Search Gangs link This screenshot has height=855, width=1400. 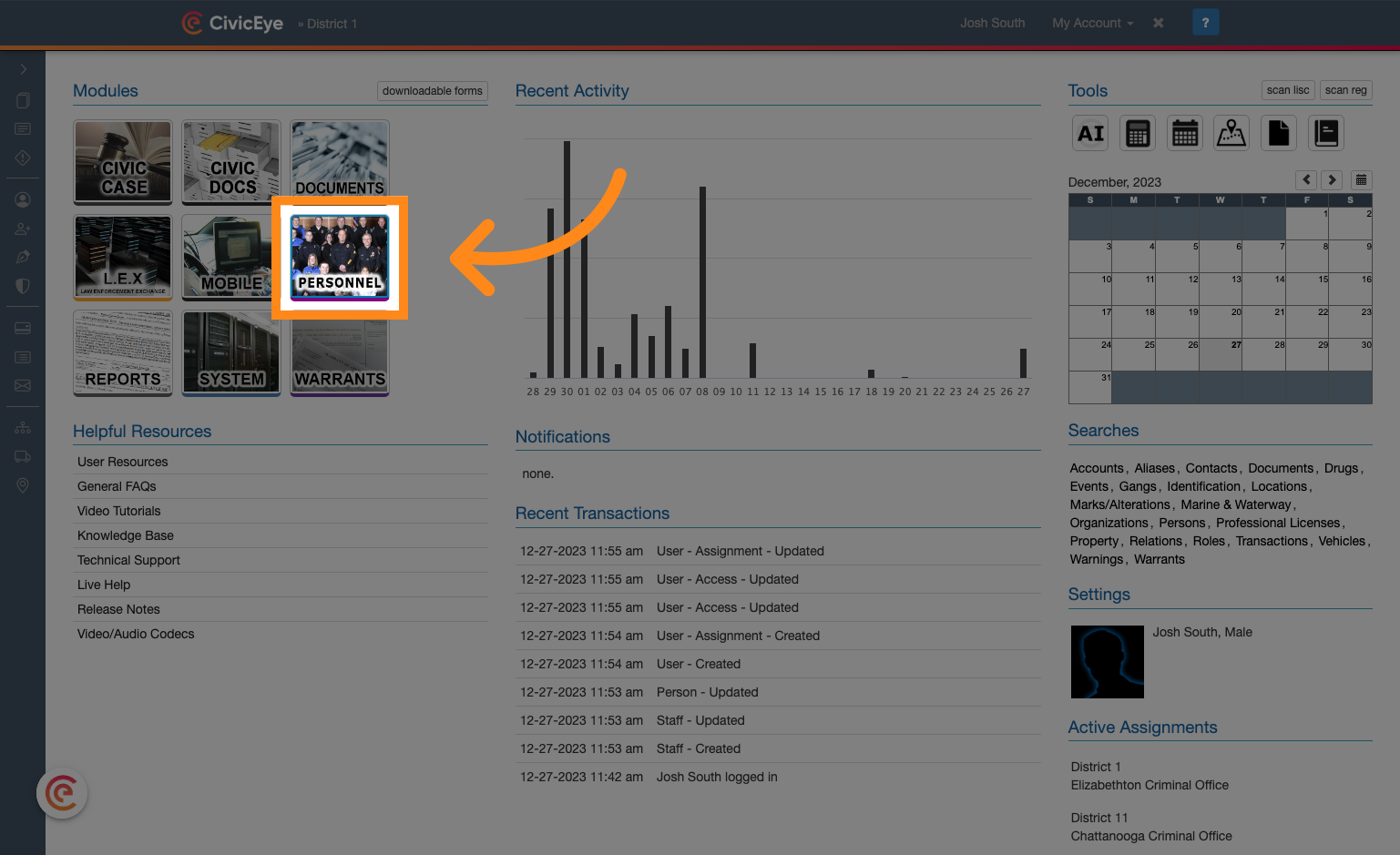point(1138,486)
